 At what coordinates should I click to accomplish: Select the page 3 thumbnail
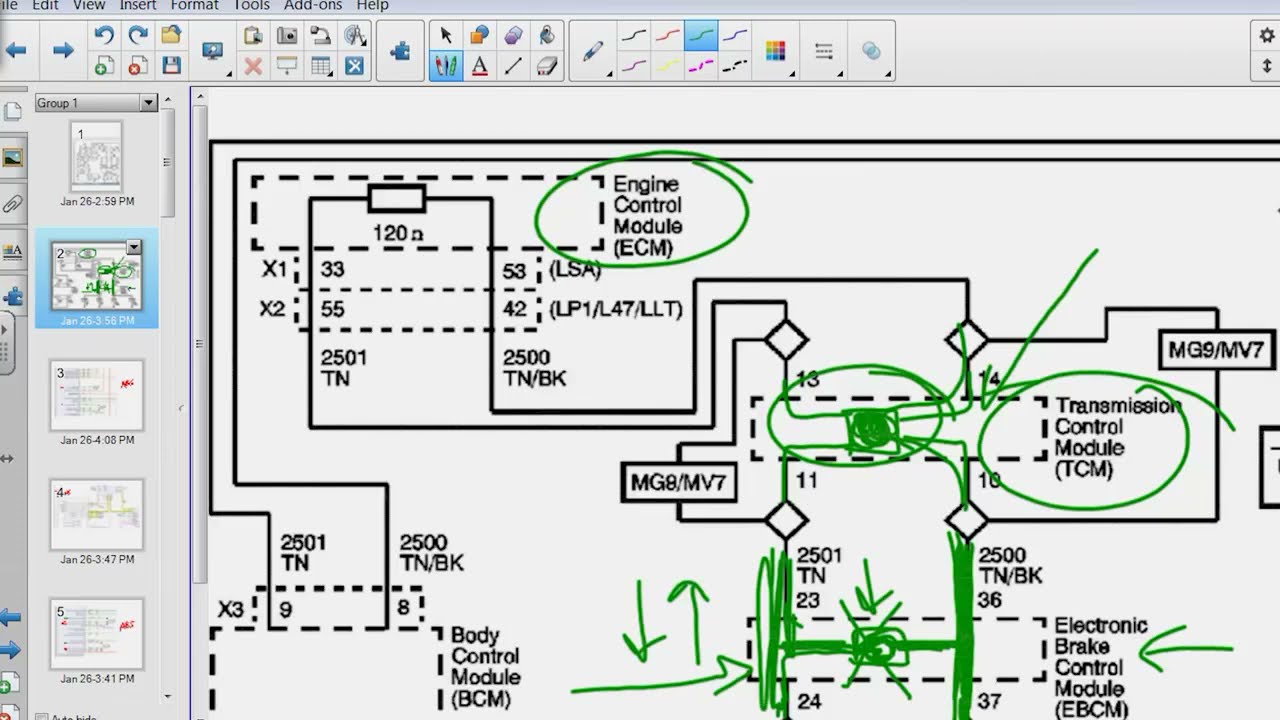point(96,396)
